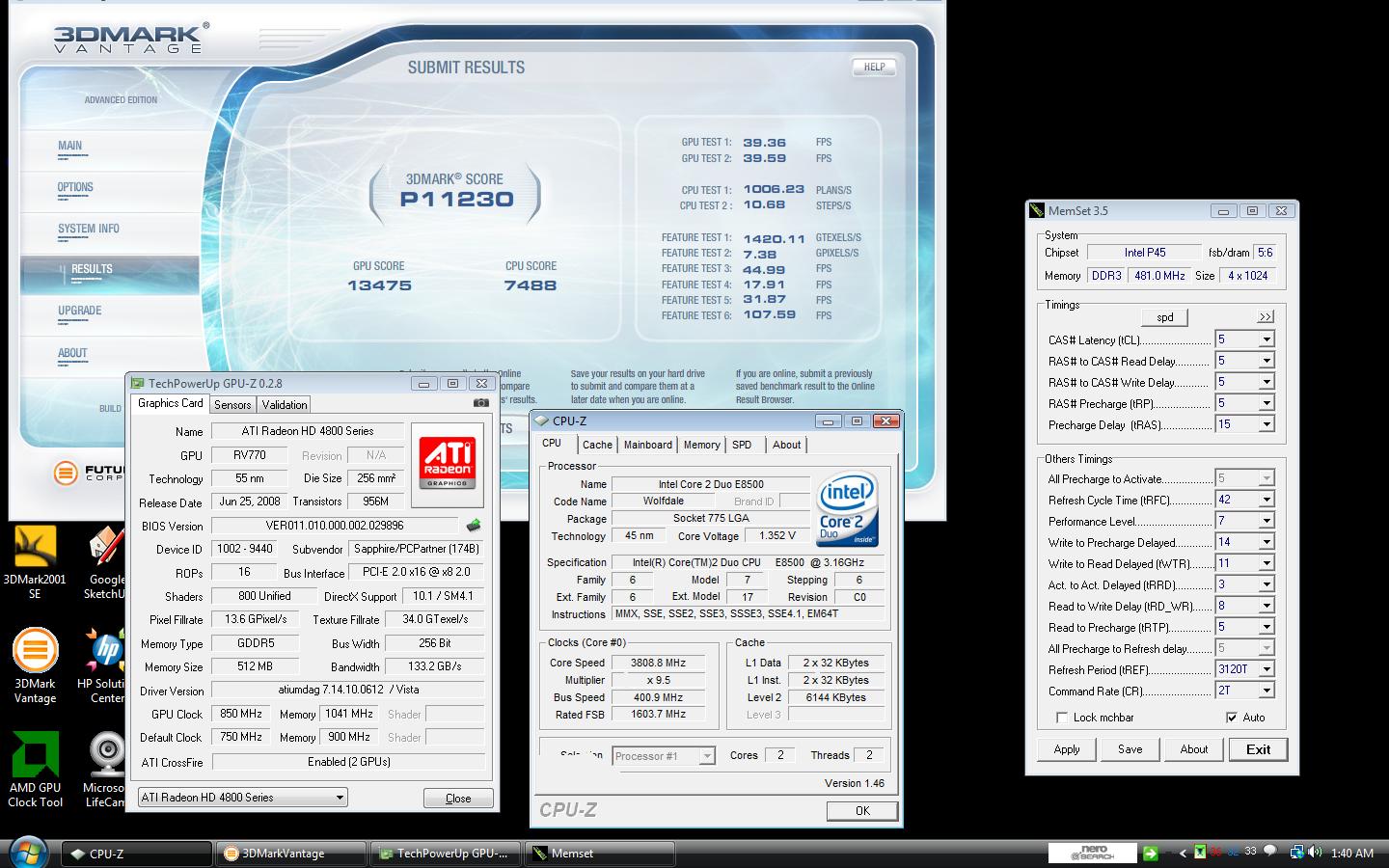Open CPU-Z Processor #1 selection dropdown

coord(664,756)
